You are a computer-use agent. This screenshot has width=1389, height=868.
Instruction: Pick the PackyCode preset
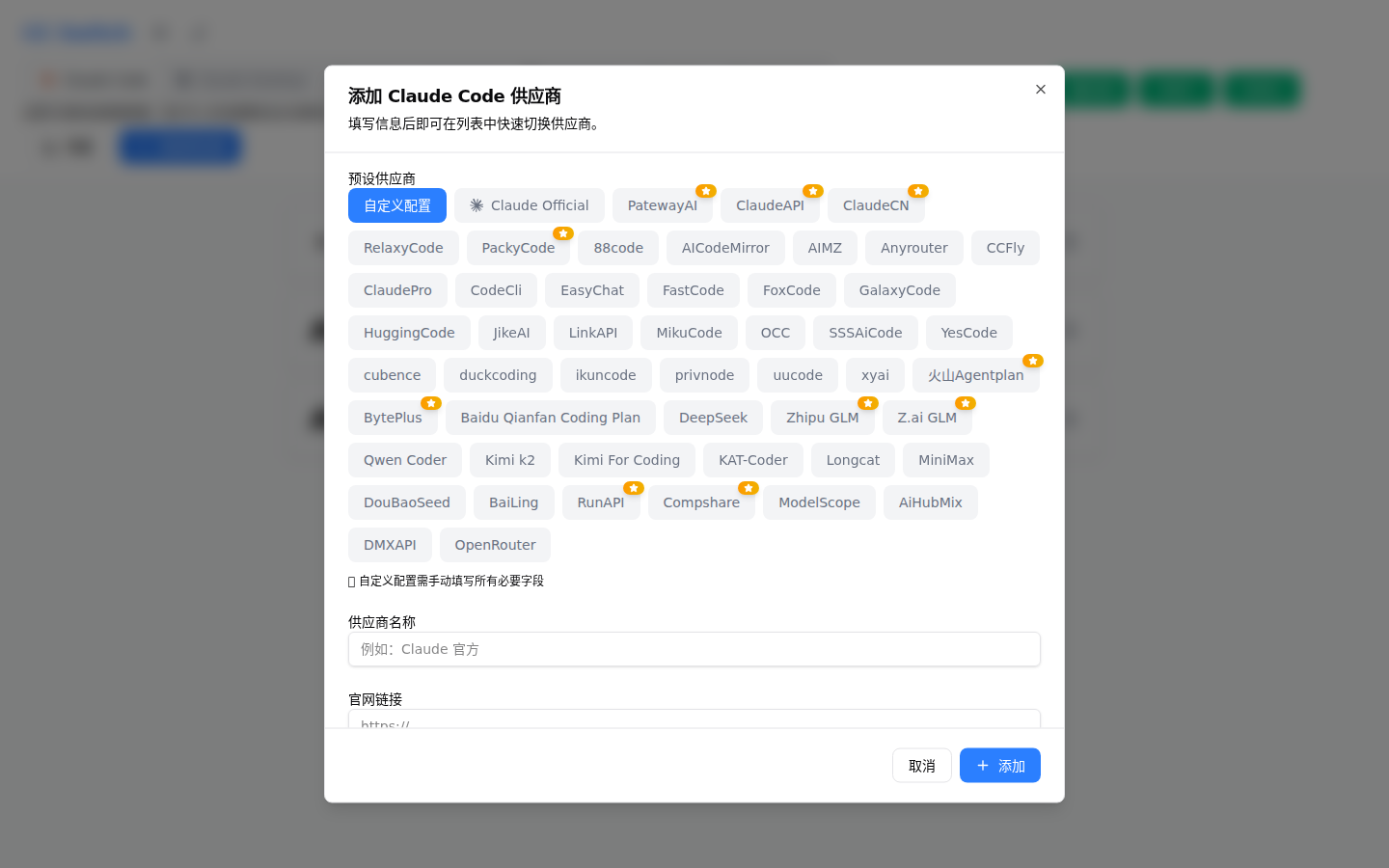[x=519, y=248]
